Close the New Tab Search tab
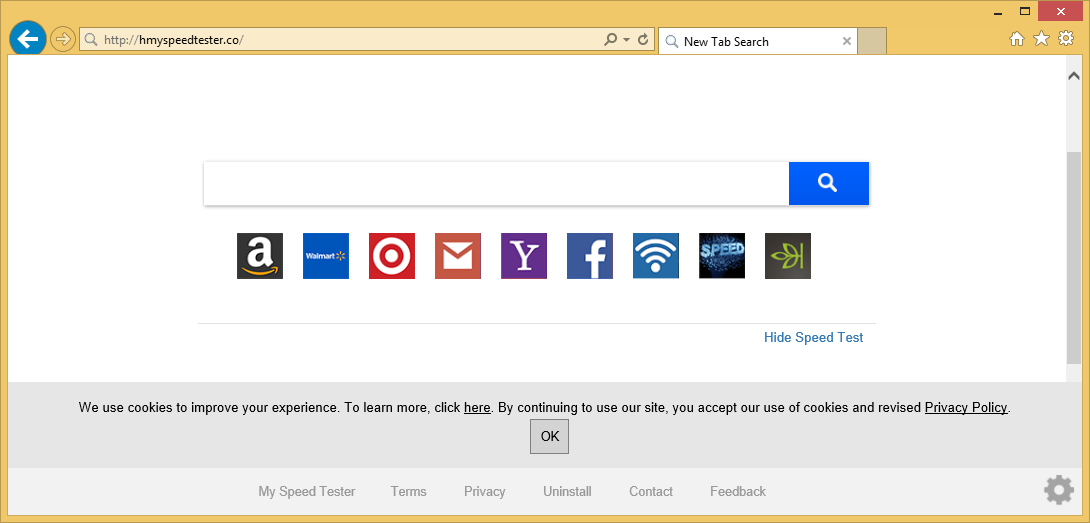 click(847, 42)
